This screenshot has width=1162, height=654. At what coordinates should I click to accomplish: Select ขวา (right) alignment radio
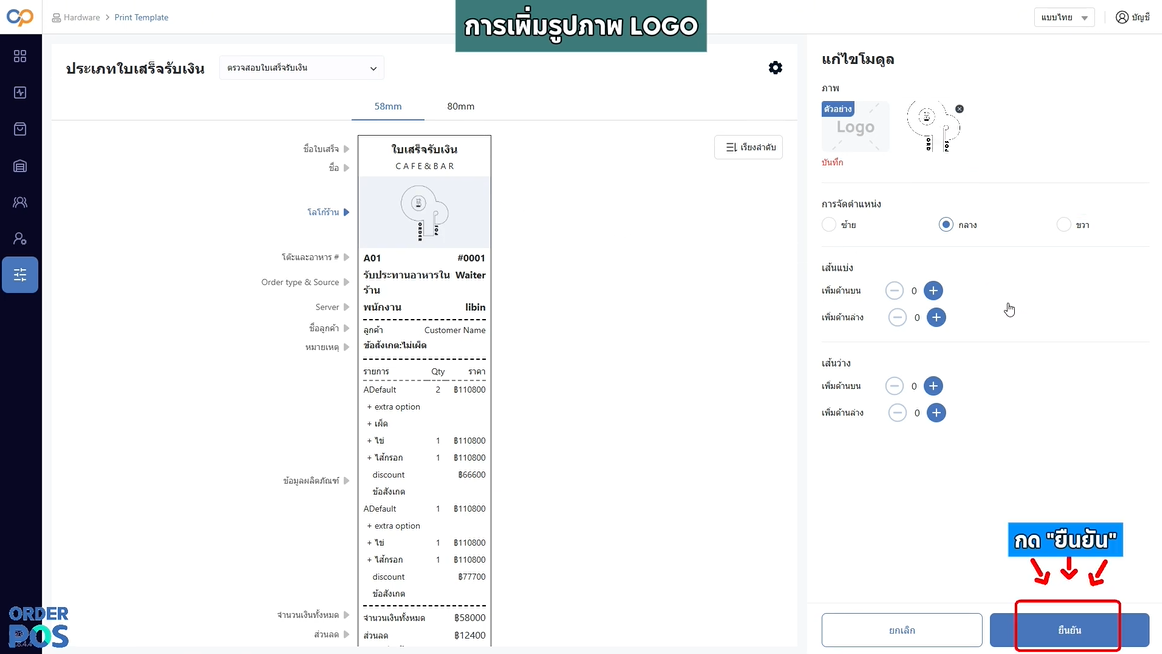click(x=1063, y=224)
